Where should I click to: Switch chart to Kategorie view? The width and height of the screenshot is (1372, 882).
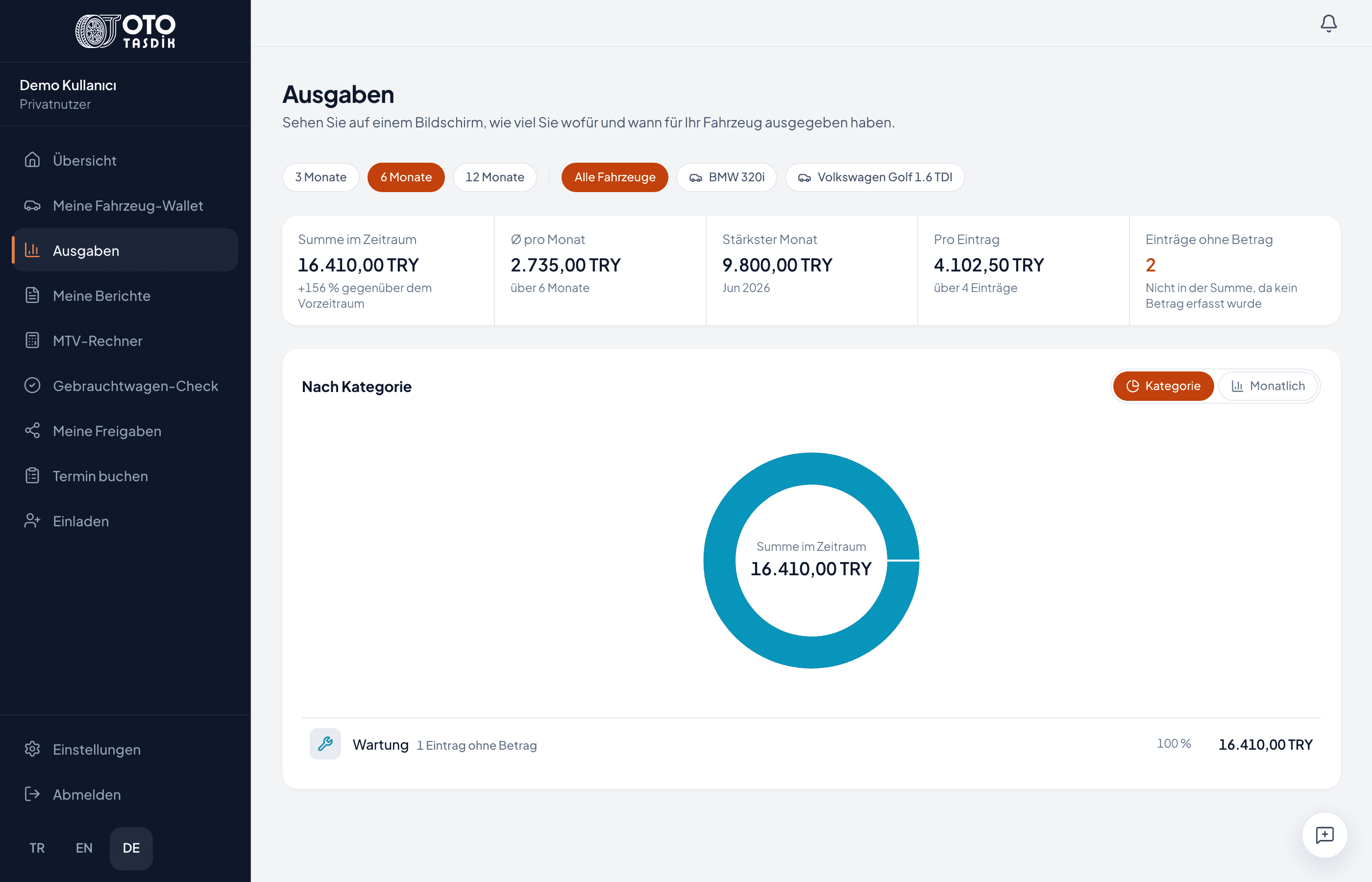point(1164,386)
